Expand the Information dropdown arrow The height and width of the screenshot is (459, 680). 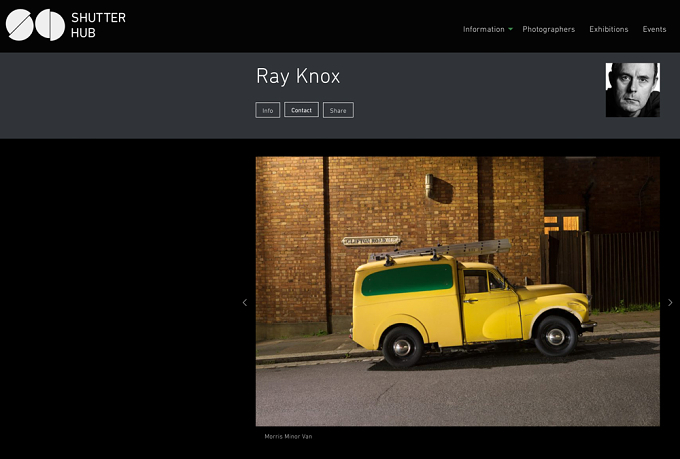pyautogui.click(x=510, y=29)
